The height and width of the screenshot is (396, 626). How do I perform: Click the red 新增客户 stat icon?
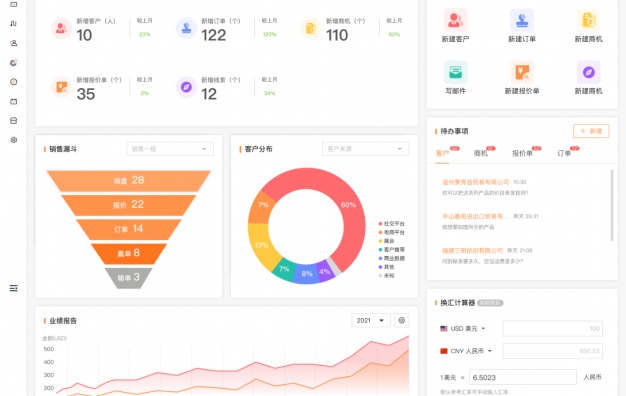[x=61, y=28]
